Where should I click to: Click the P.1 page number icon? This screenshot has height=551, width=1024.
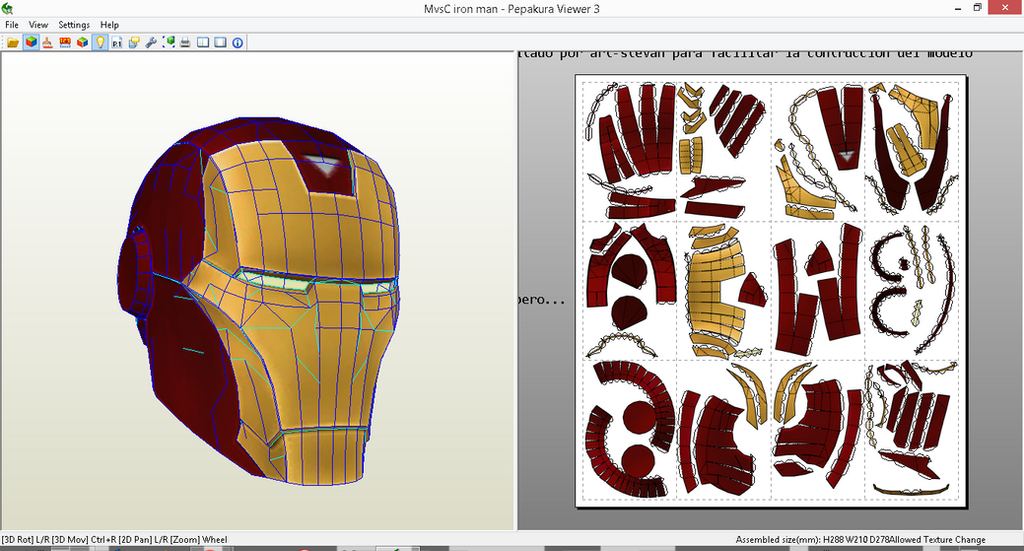pyautogui.click(x=117, y=42)
